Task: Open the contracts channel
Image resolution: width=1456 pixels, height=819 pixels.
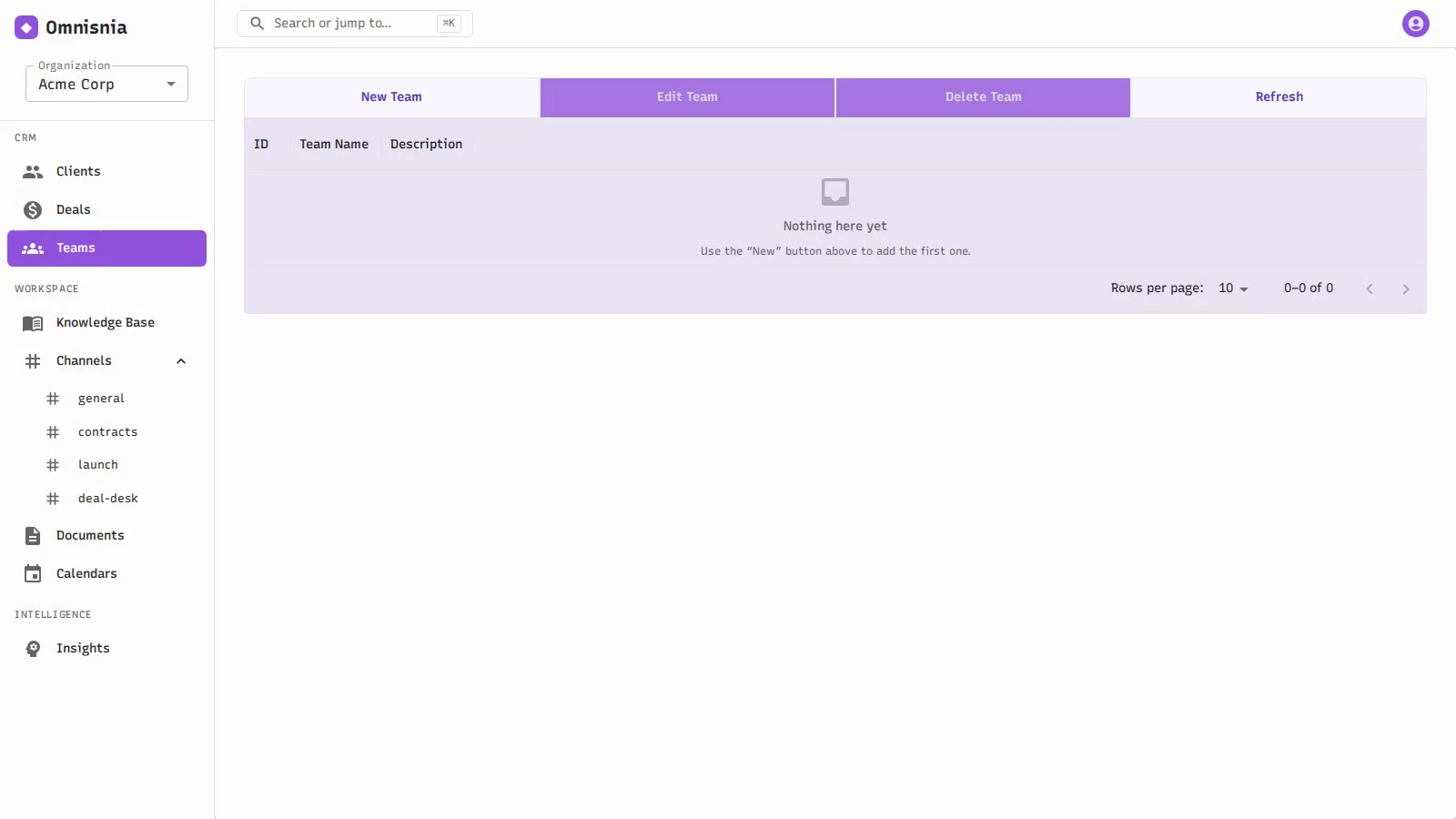Action: [x=106, y=432]
